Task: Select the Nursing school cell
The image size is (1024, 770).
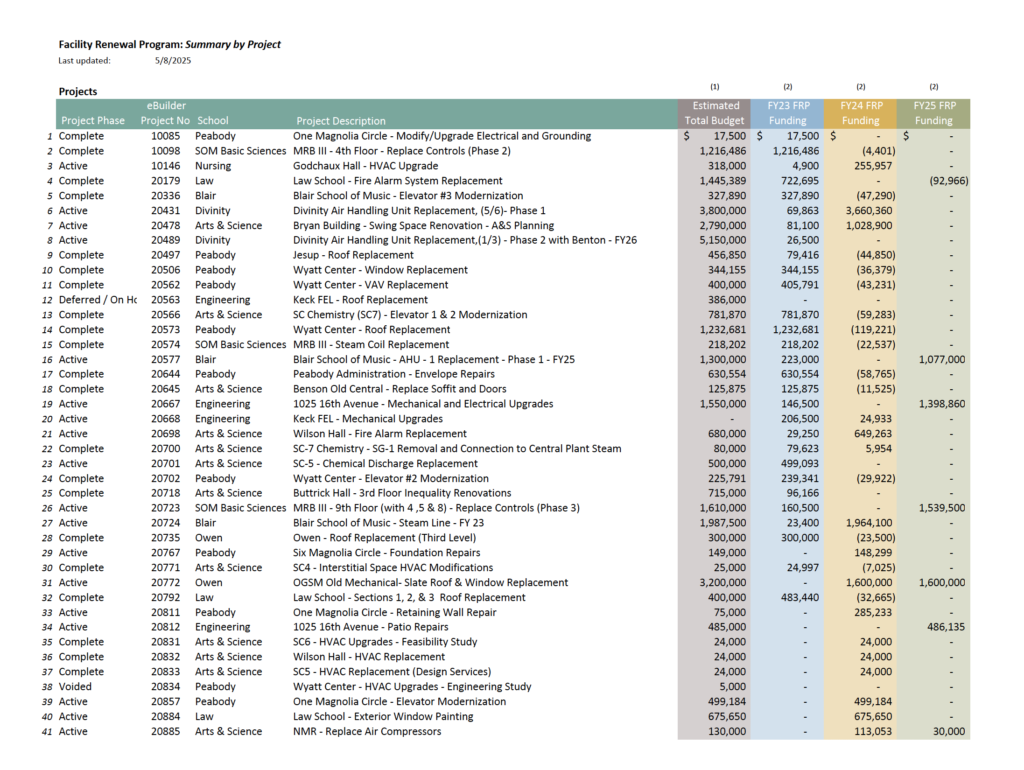Action: point(213,166)
